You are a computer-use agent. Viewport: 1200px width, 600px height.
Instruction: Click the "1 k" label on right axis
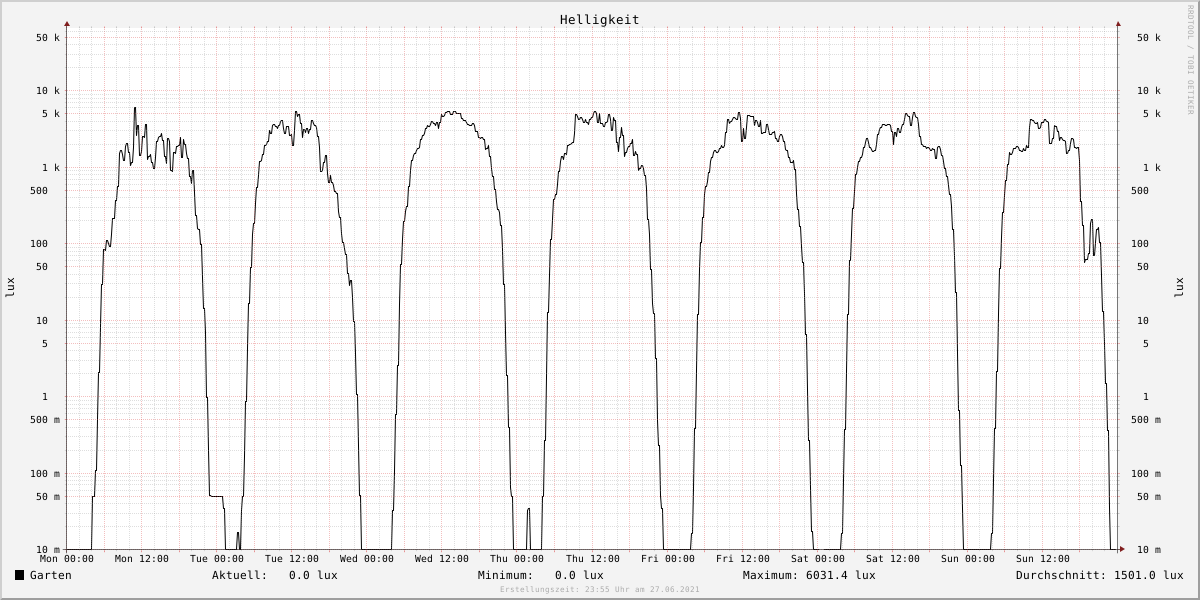tap(1152, 168)
